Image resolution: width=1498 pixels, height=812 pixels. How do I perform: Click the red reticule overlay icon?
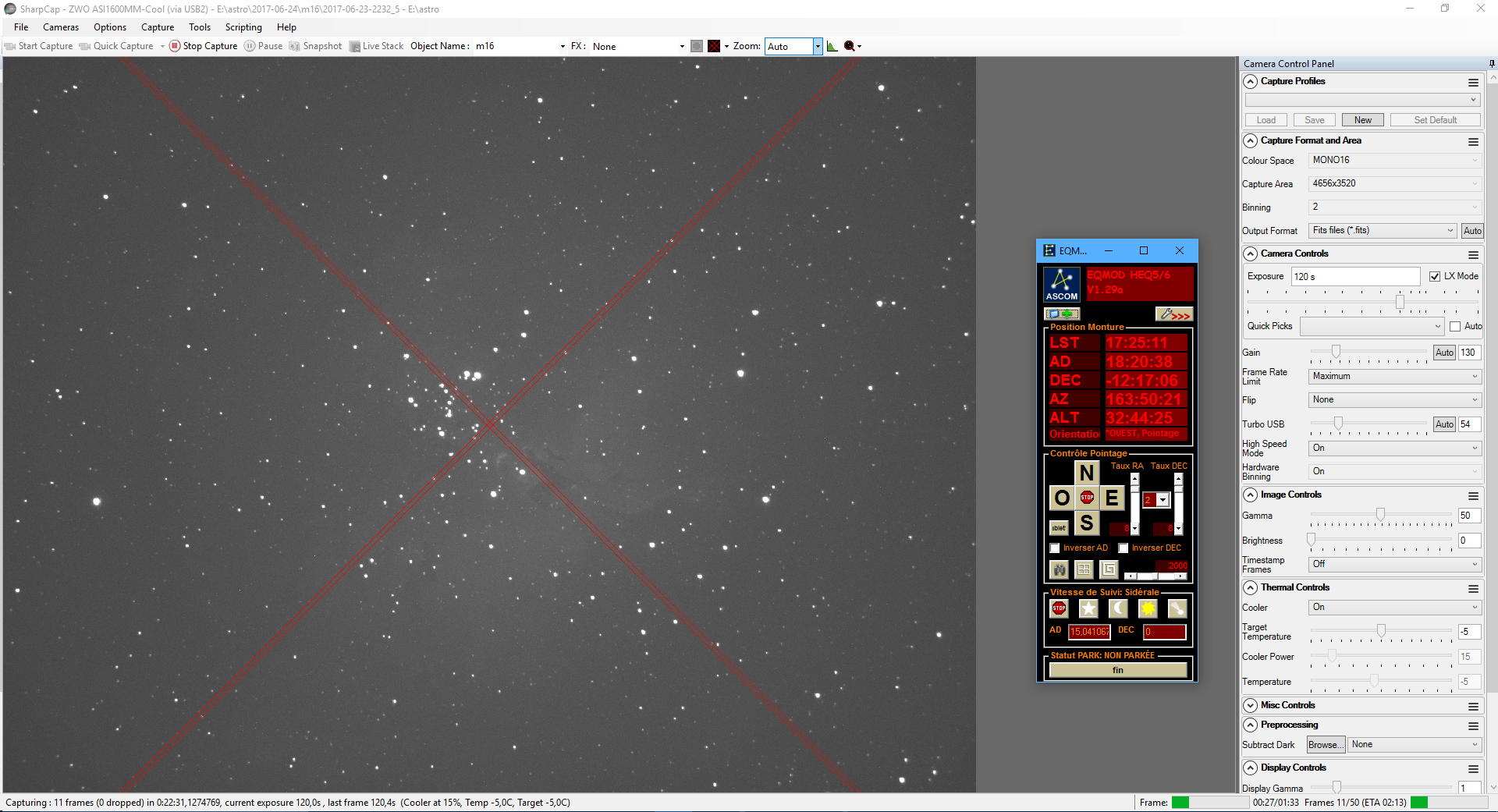pyautogui.click(x=714, y=46)
